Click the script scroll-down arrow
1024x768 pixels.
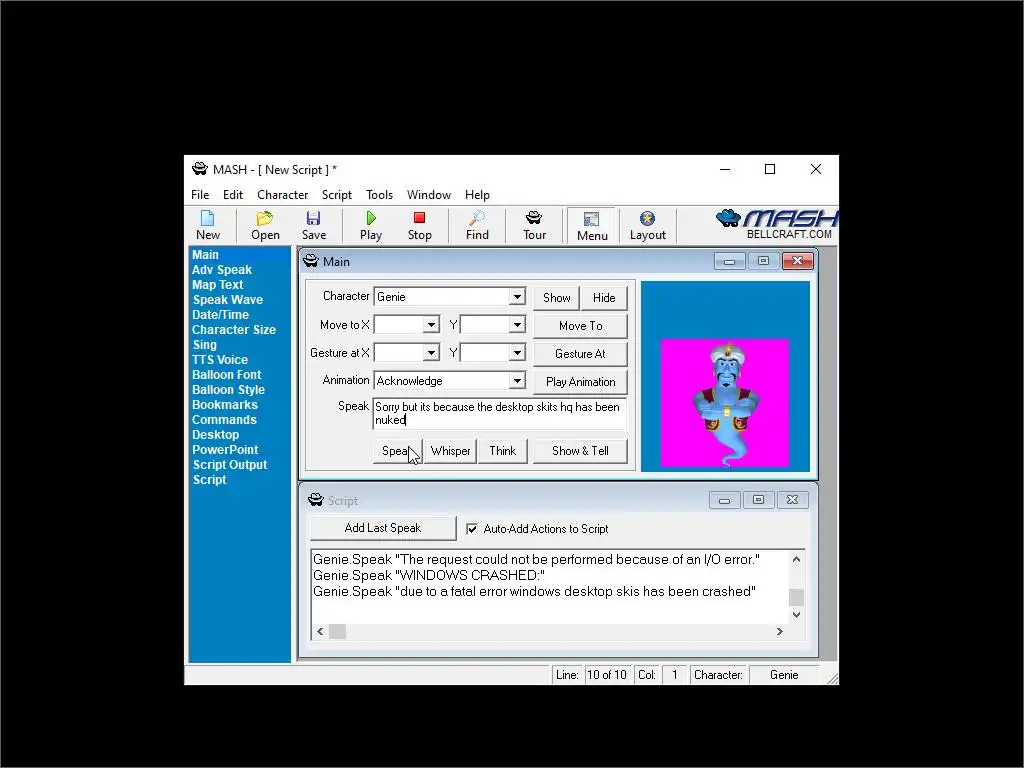point(796,615)
